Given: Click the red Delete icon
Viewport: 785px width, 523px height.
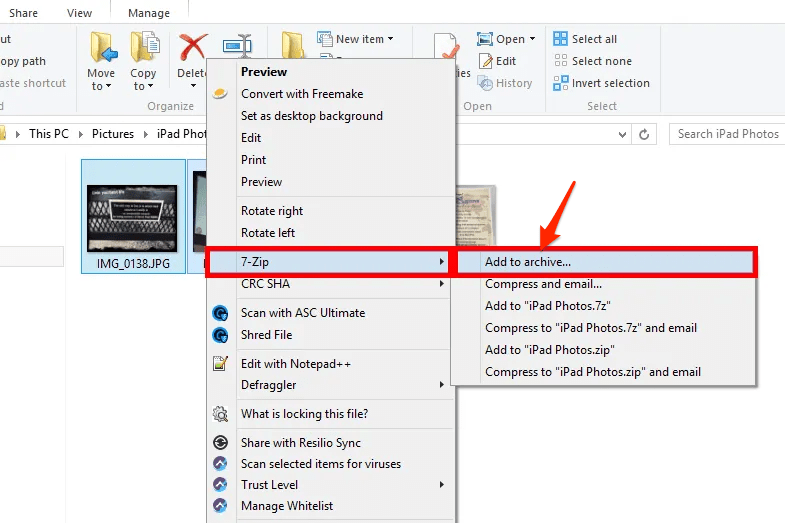Looking at the screenshot, I should 190,48.
